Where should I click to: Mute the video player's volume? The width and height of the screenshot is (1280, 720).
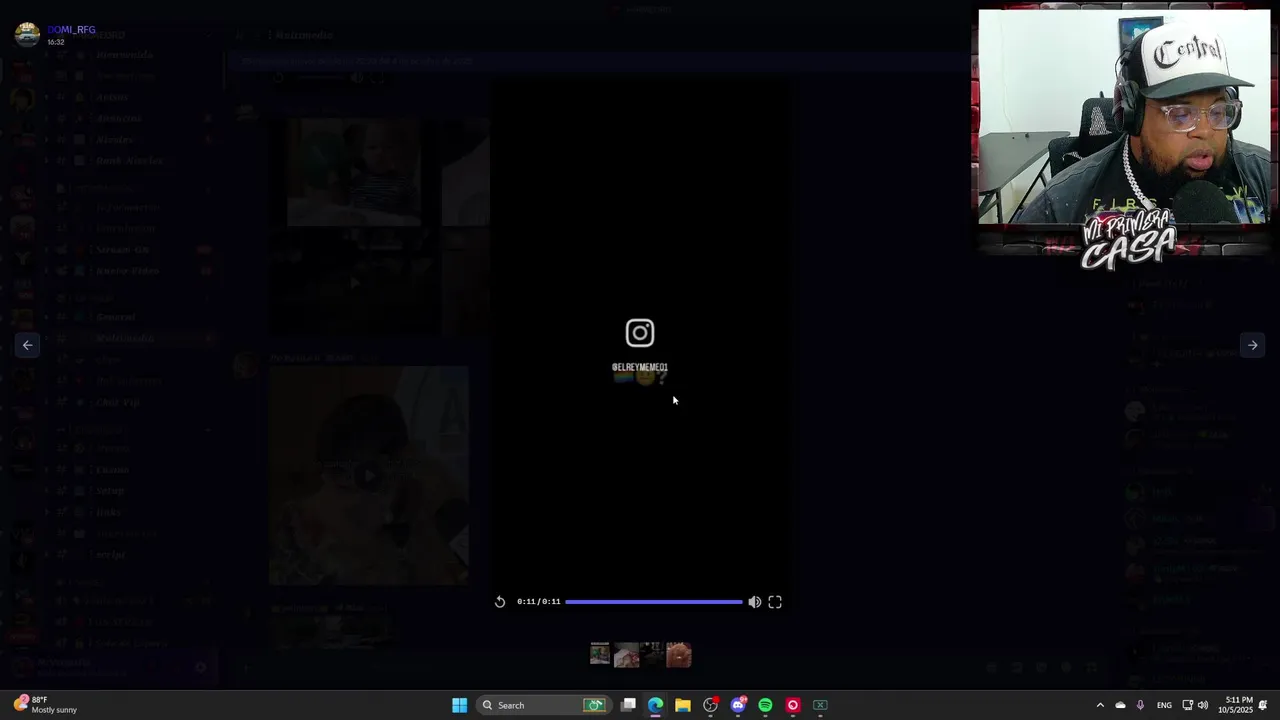[x=755, y=602]
